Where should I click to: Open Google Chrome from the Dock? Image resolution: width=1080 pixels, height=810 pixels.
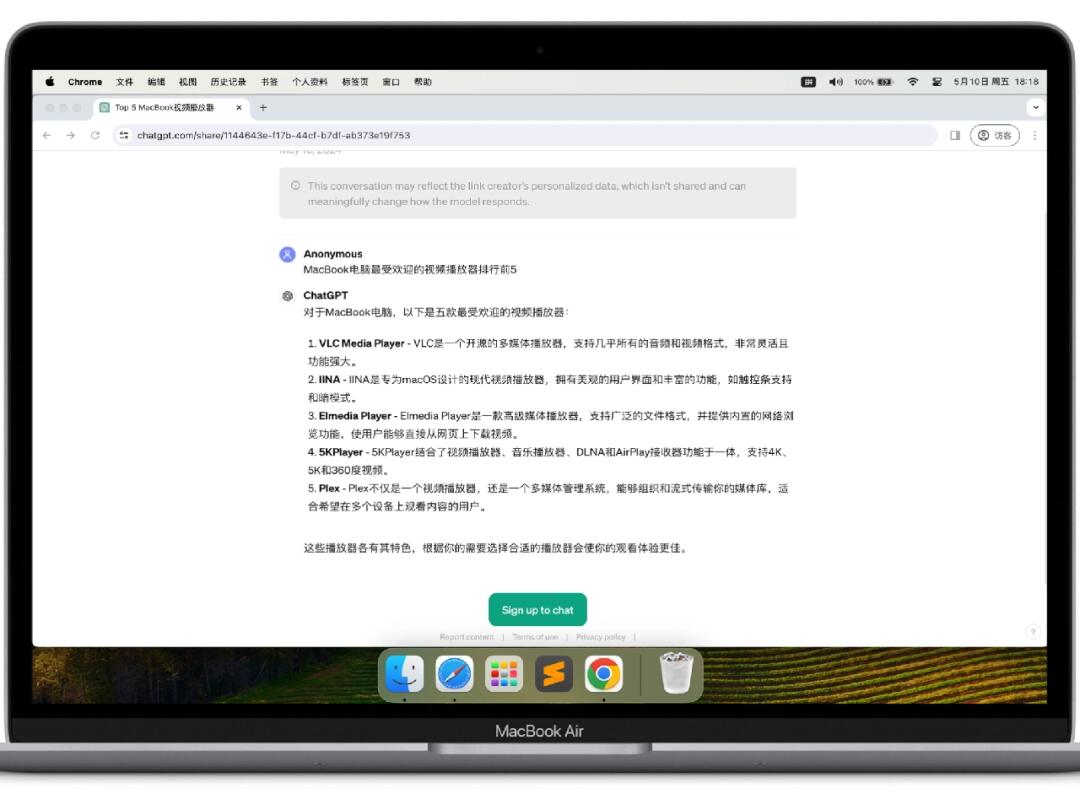[x=604, y=674]
